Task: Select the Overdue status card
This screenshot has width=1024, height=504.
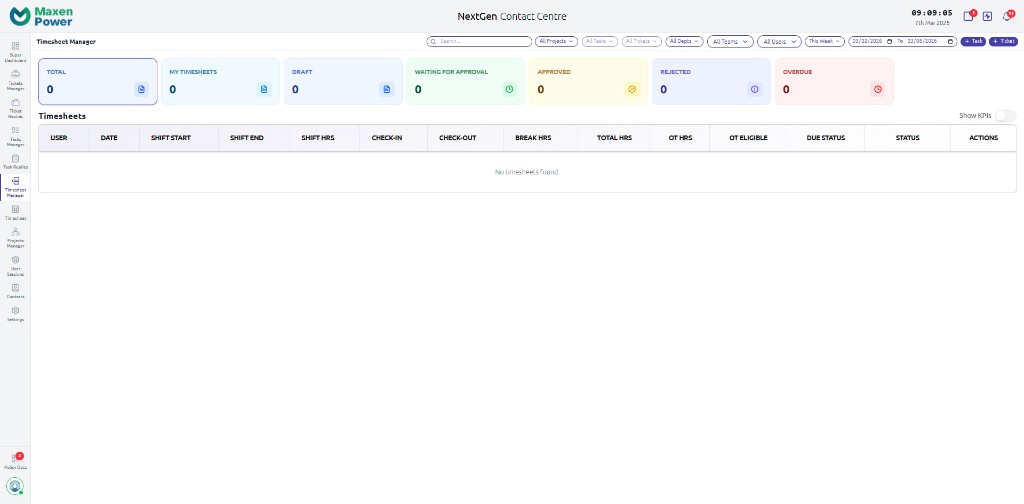Action: (833, 81)
